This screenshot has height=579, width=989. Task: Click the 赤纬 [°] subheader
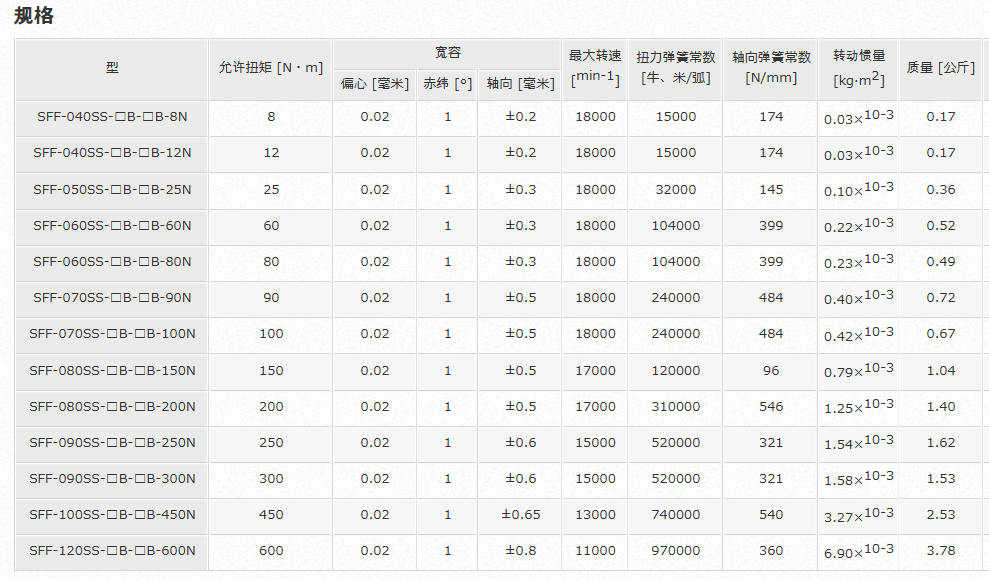(x=447, y=83)
